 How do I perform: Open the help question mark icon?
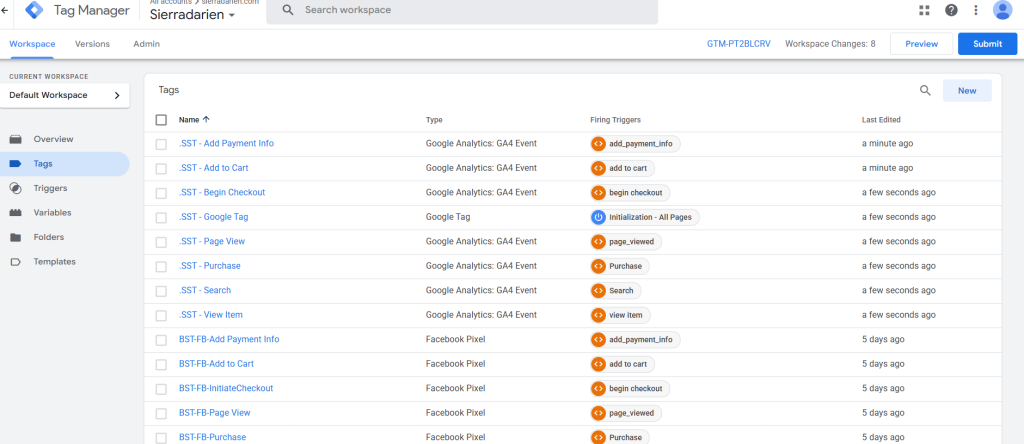click(x=952, y=10)
